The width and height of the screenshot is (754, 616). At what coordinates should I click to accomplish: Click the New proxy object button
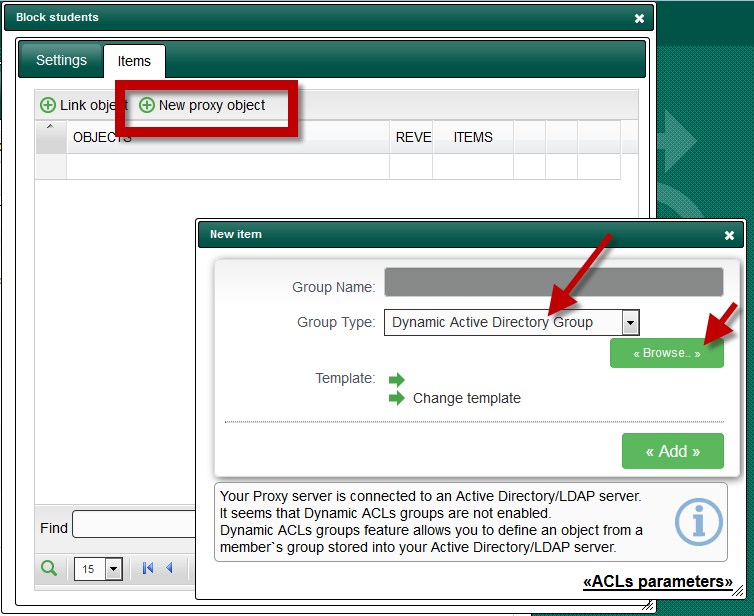pos(202,105)
